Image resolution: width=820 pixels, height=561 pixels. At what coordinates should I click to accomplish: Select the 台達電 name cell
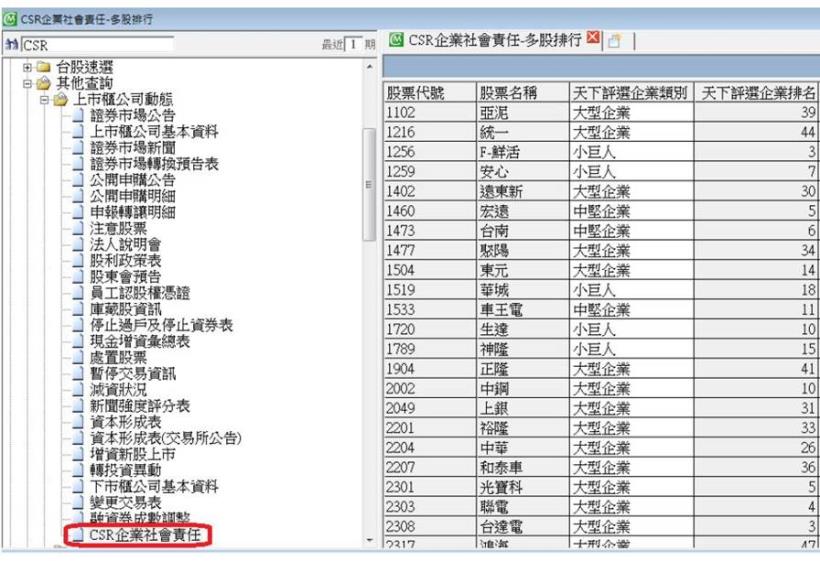click(523, 526)
